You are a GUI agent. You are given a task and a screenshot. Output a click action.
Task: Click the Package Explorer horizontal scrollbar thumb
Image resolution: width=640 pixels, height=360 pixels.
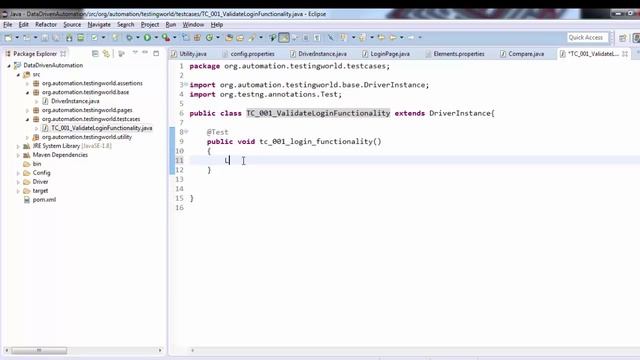[39, 350]
